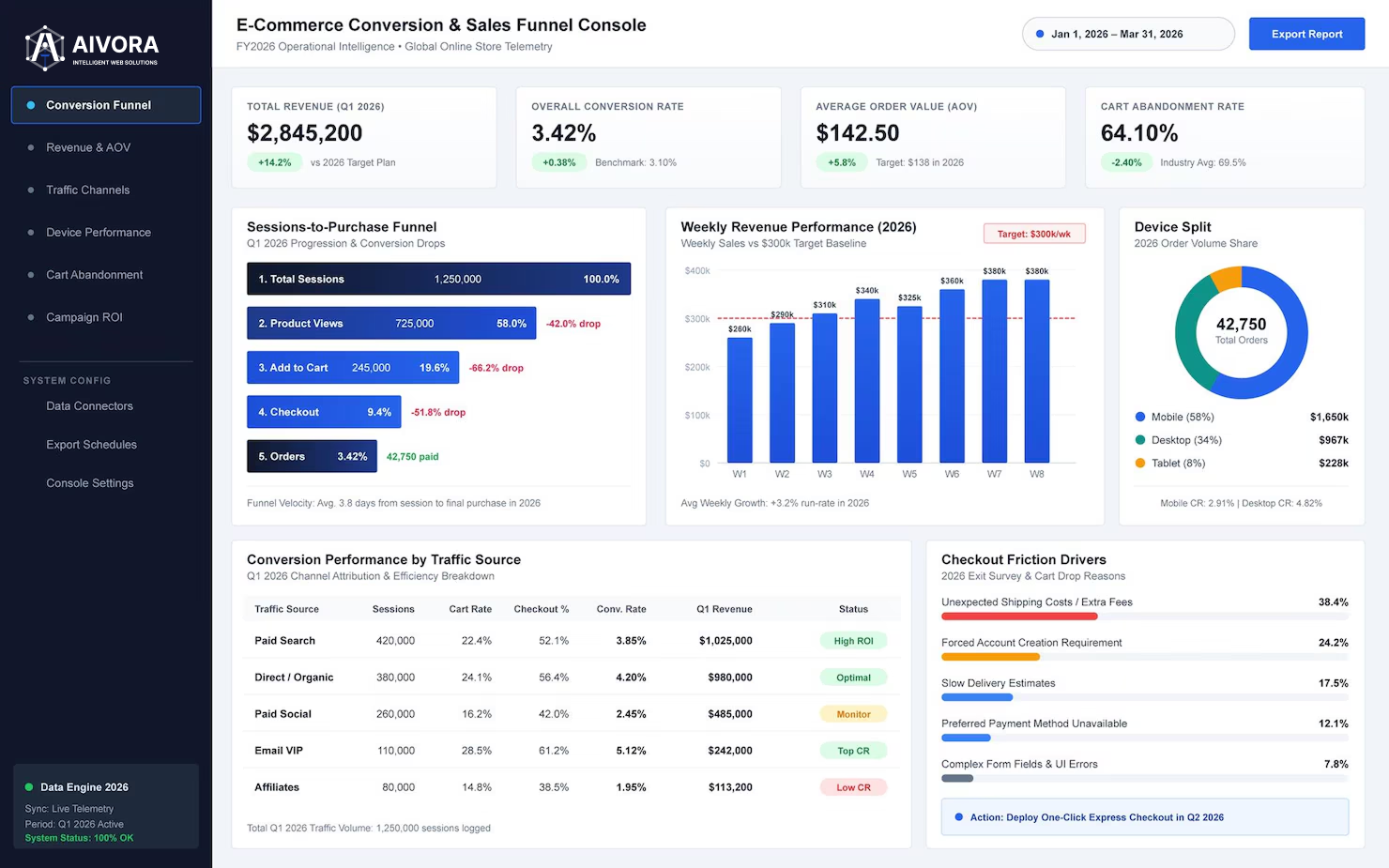1389x868 pixels.
Task: Click the Q1 Revenue column header
Action: tap(725, 609)
